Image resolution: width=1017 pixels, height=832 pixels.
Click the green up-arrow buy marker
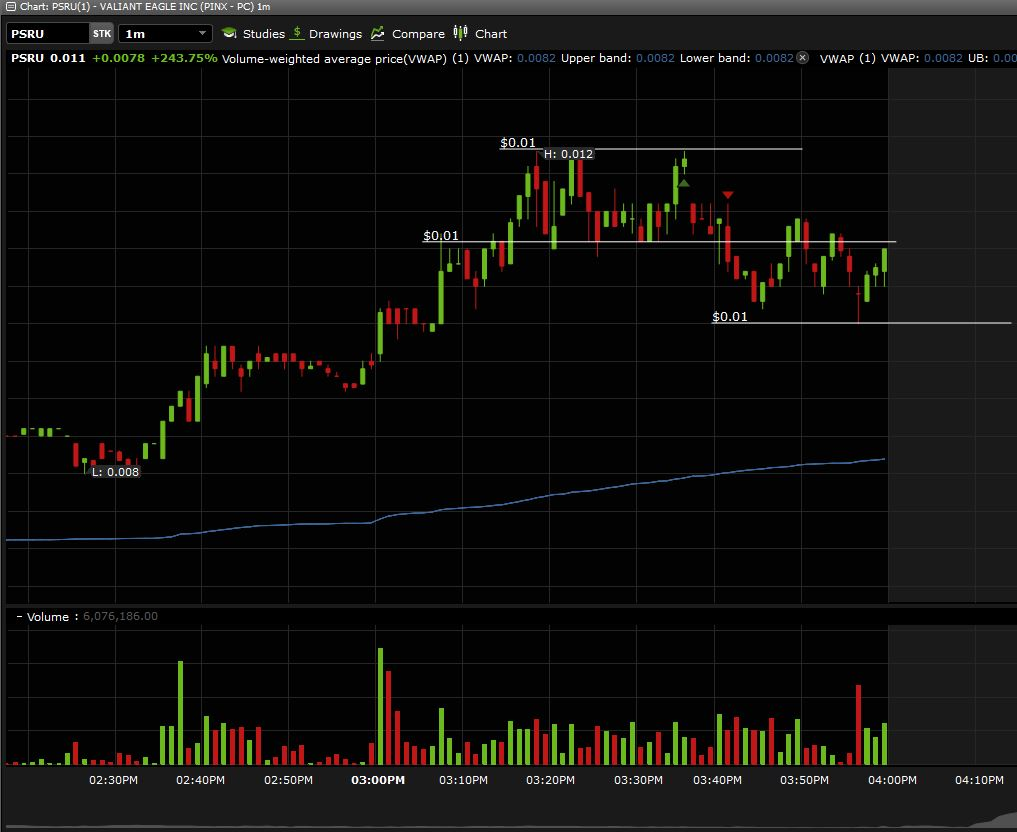pos(683,184)
